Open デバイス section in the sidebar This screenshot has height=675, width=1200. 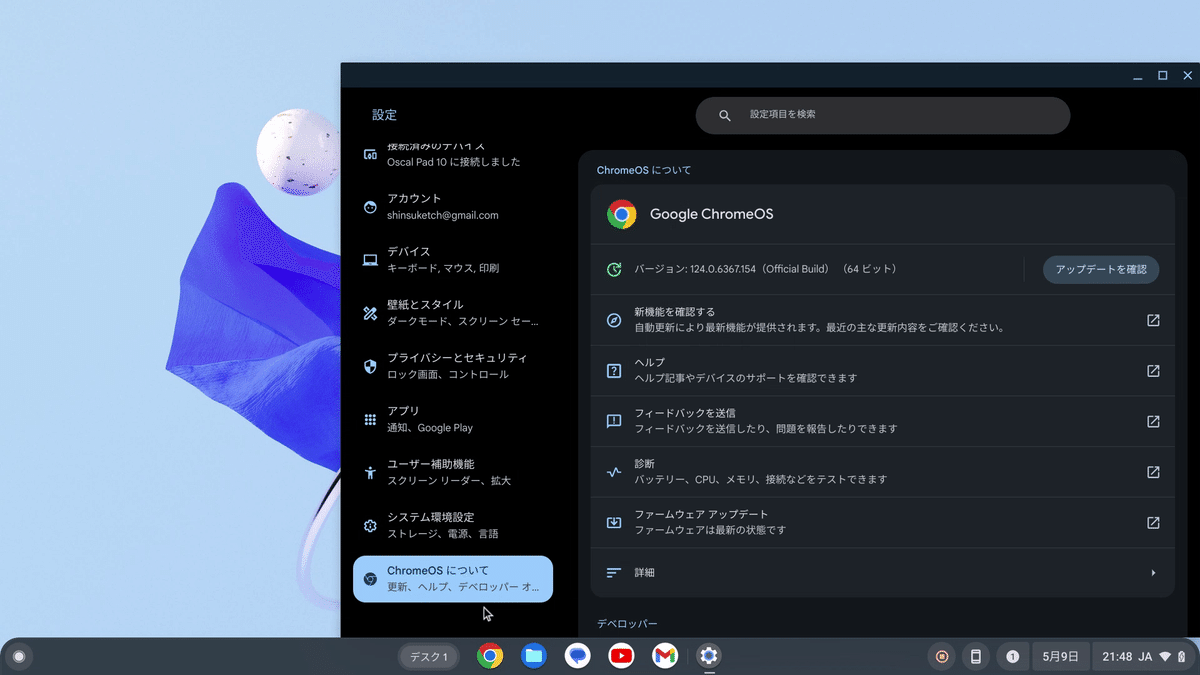[453, 260]
